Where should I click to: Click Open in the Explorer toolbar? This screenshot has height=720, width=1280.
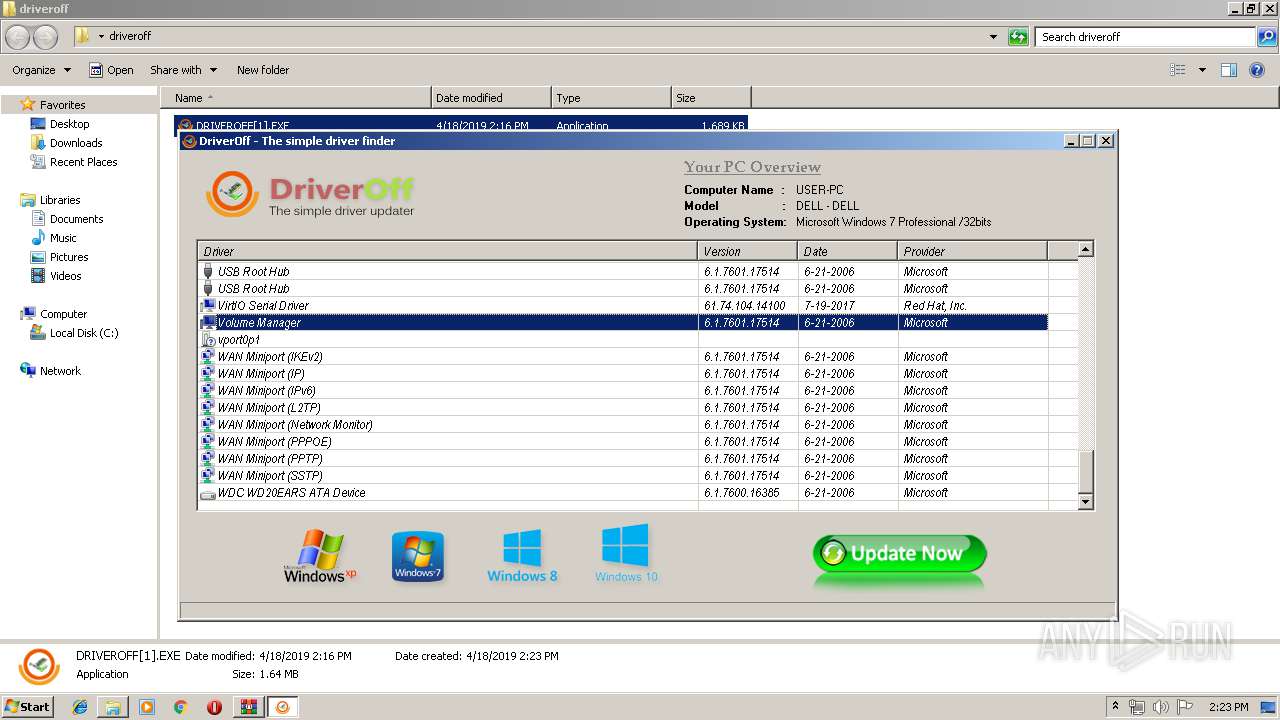coord(111,70)
